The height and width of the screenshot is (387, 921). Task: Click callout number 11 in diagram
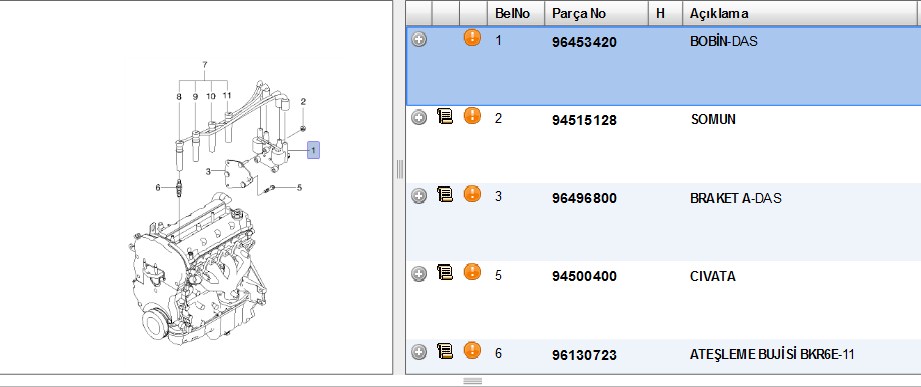[227, 95]
